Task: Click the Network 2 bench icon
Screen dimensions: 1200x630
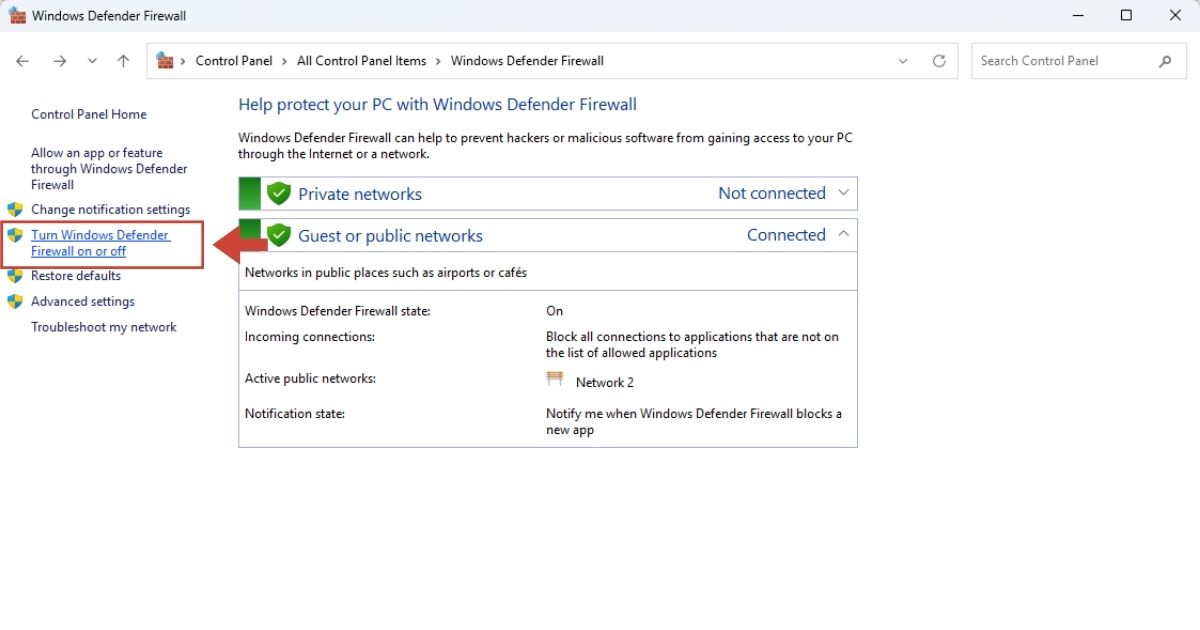Action: tap(555, 379)
